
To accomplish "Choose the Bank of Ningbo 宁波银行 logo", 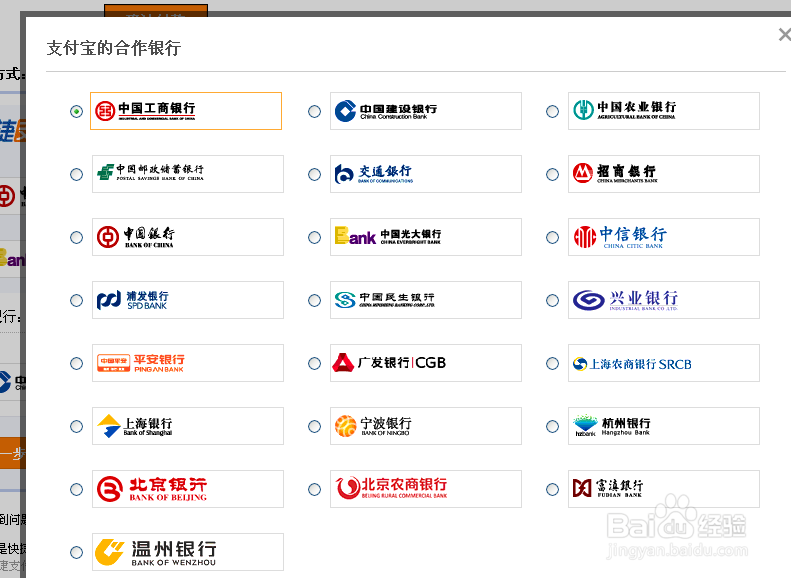I will click(x=426, y=426).
